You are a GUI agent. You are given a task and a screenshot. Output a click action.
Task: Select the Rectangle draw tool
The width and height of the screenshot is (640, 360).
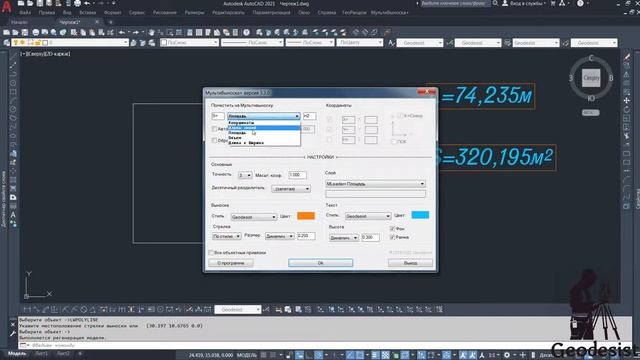tap(13, 92)
